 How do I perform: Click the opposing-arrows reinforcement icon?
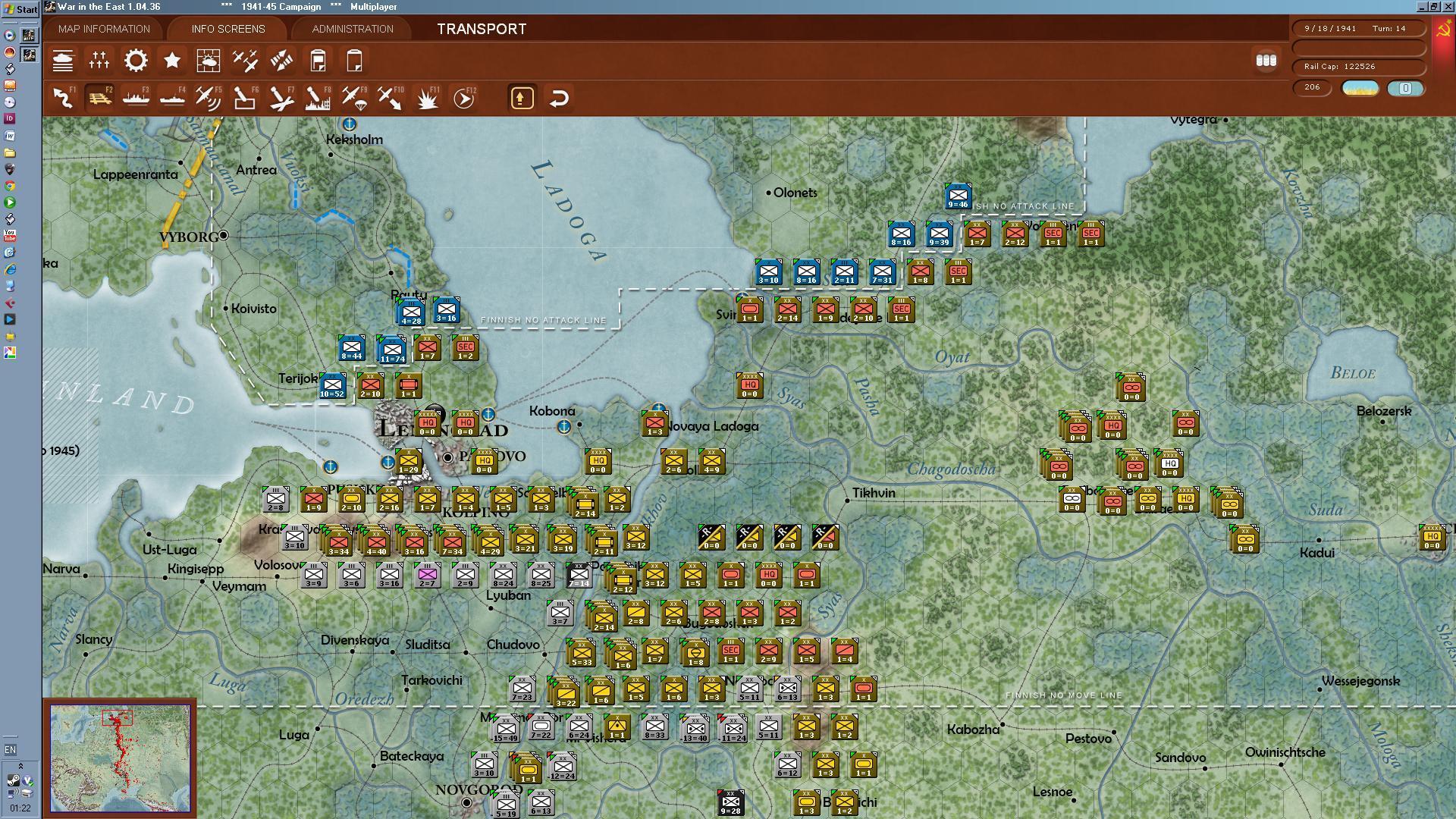(281, 61)
